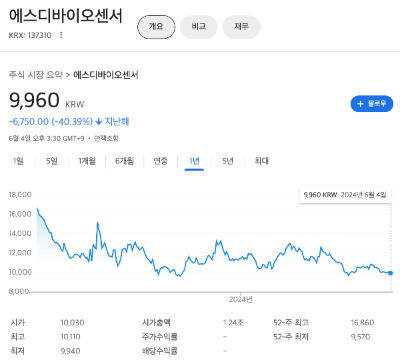This screenshot has width=400, height=361.
Task: Click the 52-주 최저 value 9,570
Action: (360, 337)
